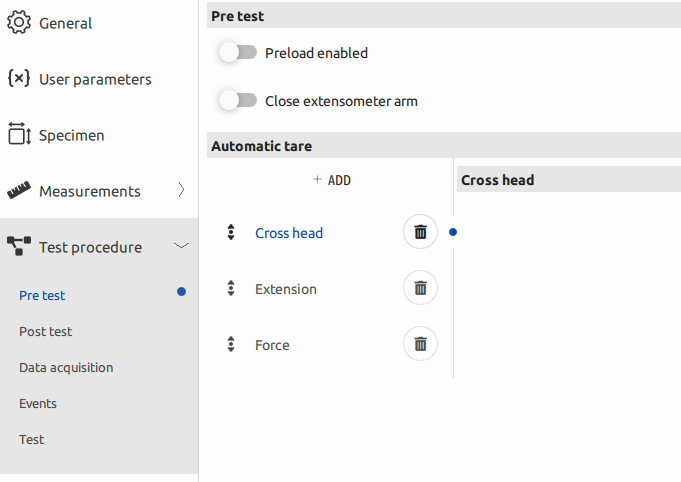Viewport: 681px width, 482px height.
Task: Click the drag handle beside Extension
Action: tap(231, 289)
